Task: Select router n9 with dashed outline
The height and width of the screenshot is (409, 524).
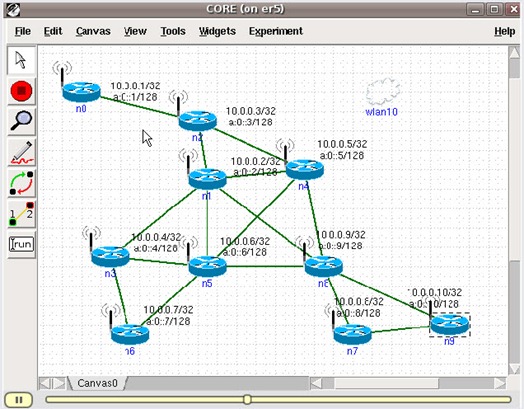Action: 449,325
